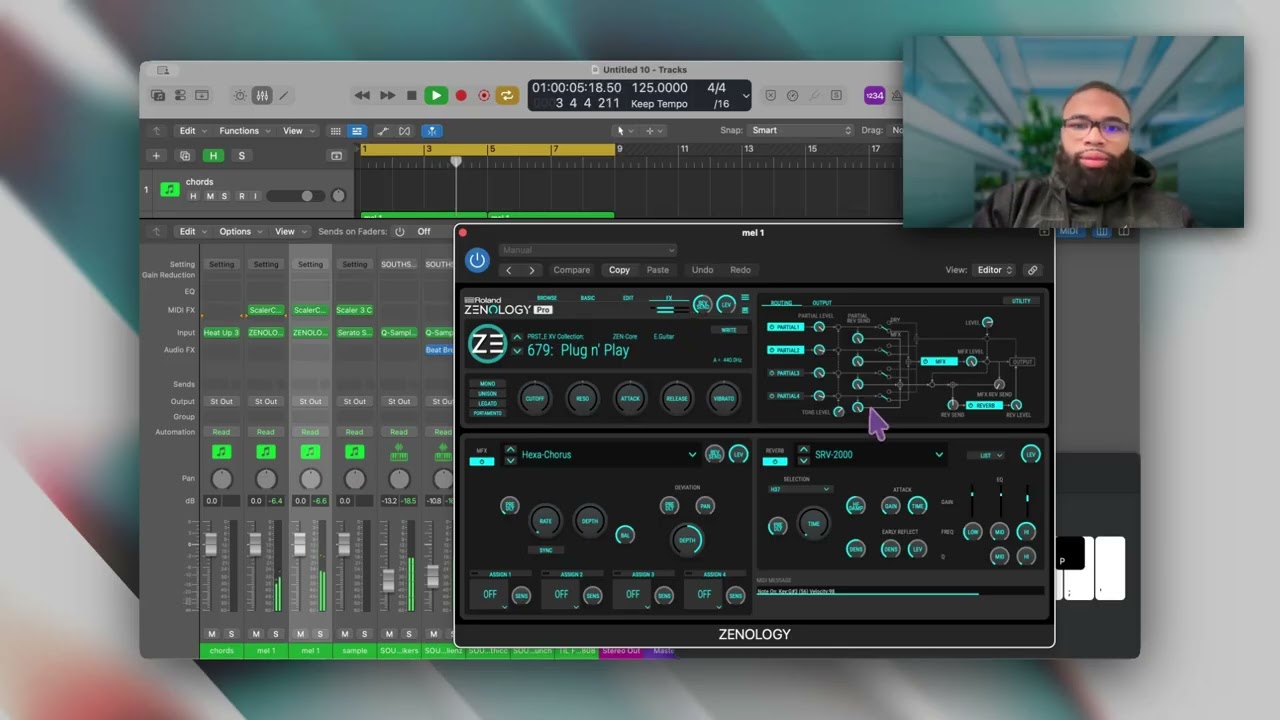The width and height of the screenshot is (1280, 720).
Task: Click the Copy button in the plugin header
Action: coord(620,270)
